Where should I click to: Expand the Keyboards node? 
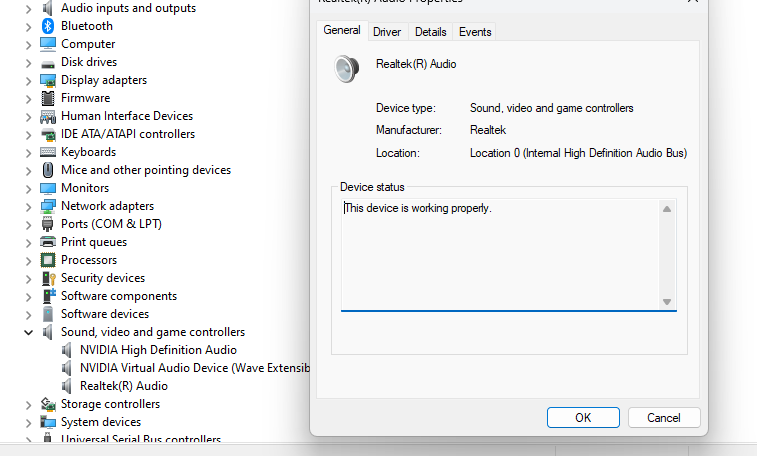(x=28, y=153)
